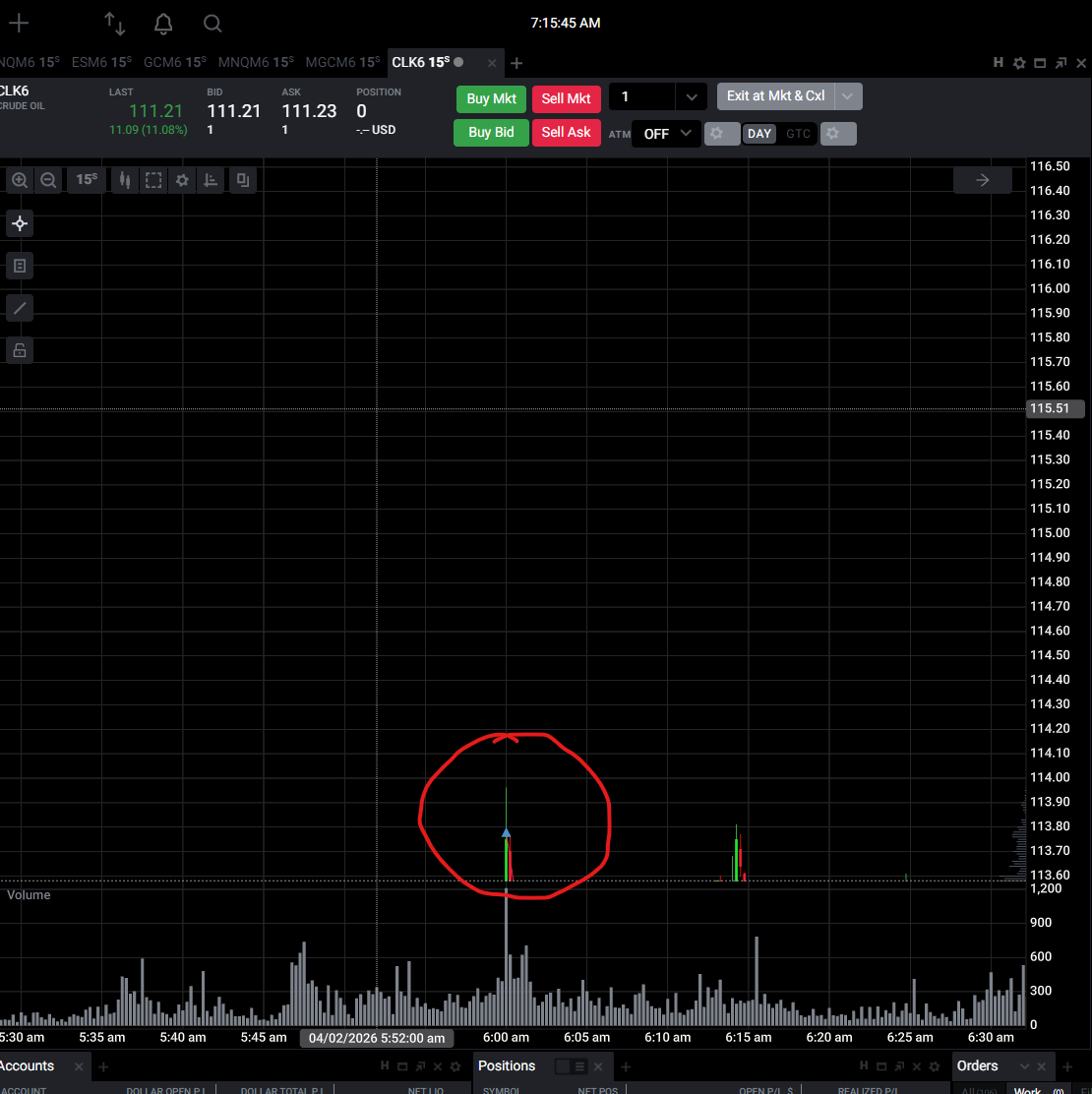
Task: Open the Orders tab
Action: click(x=978, y=1066)
